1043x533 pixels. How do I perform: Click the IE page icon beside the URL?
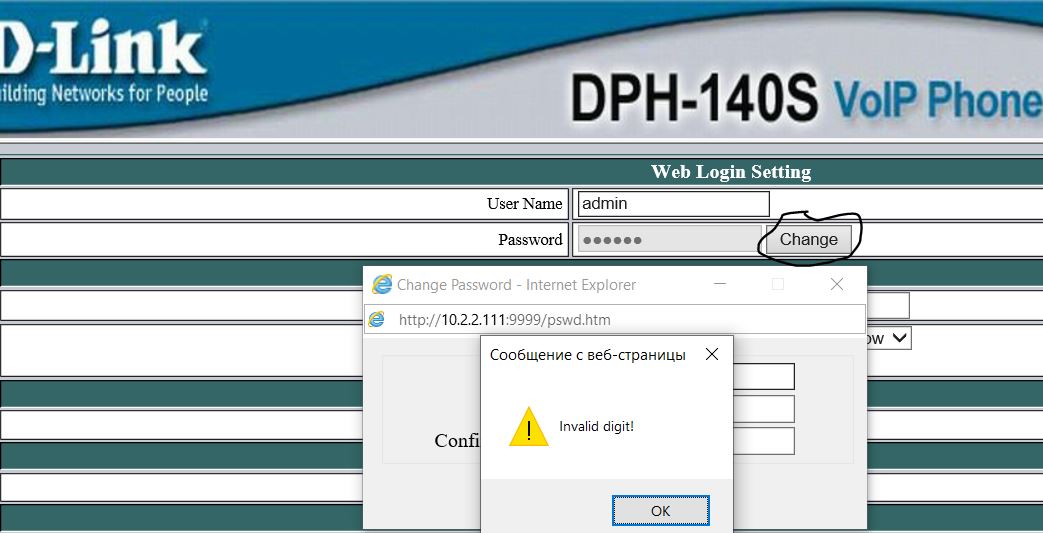376,320
